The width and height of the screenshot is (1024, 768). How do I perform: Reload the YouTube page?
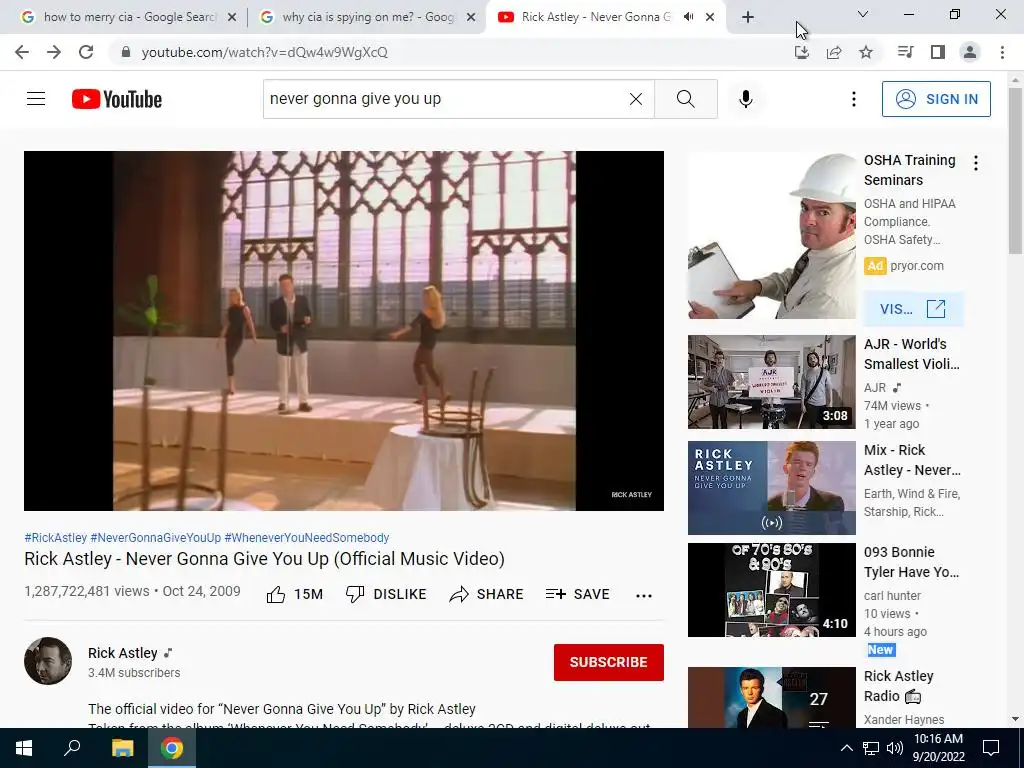click(x=86, y=52)
